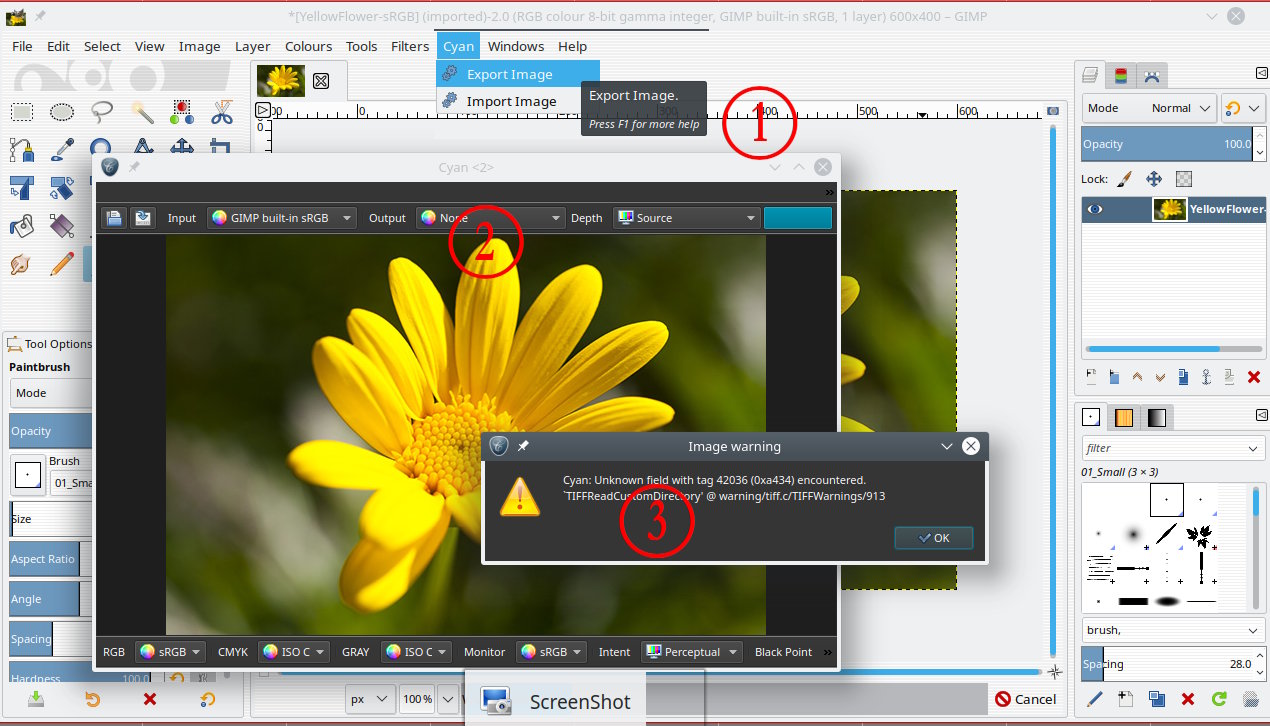Screen dimensions: 1270x726
Task: Open the RGB profile dropdown set to sRGB
Action: coord(169,651)
